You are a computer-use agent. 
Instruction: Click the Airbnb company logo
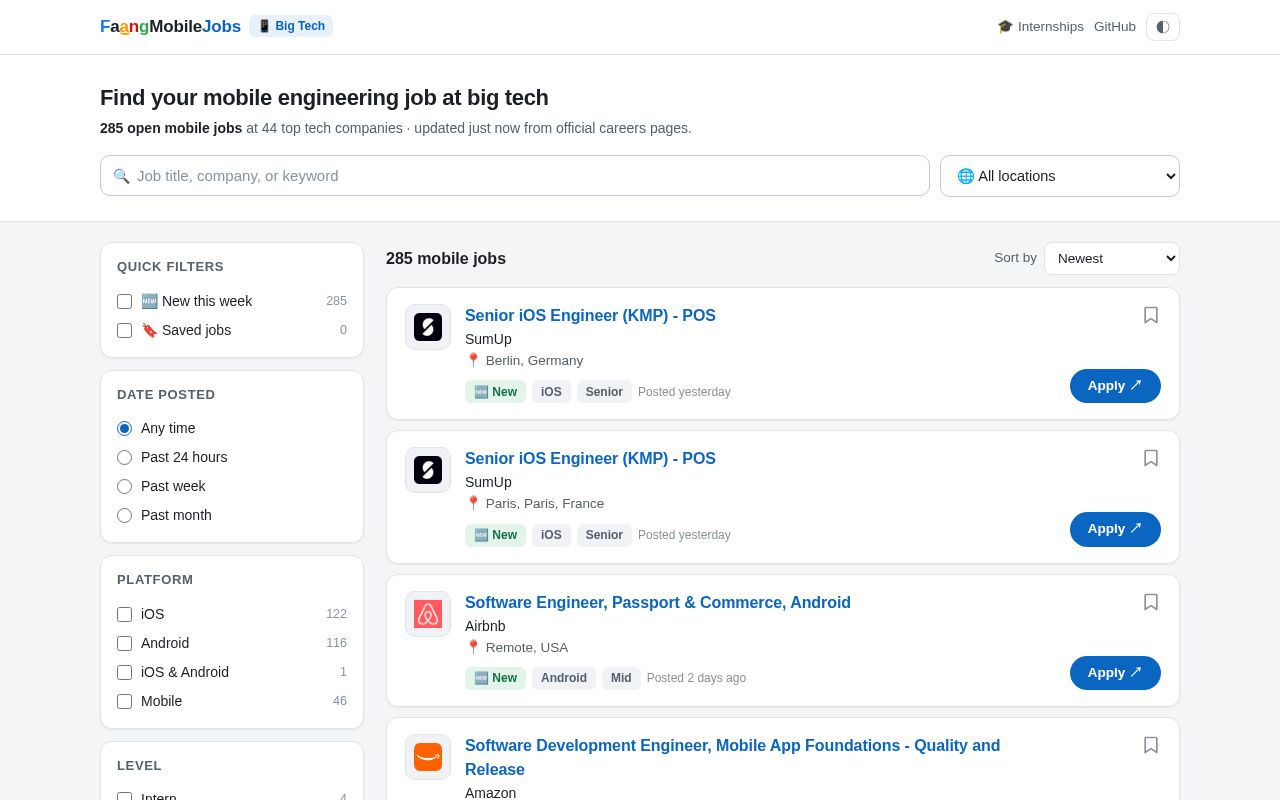point(428,614)
